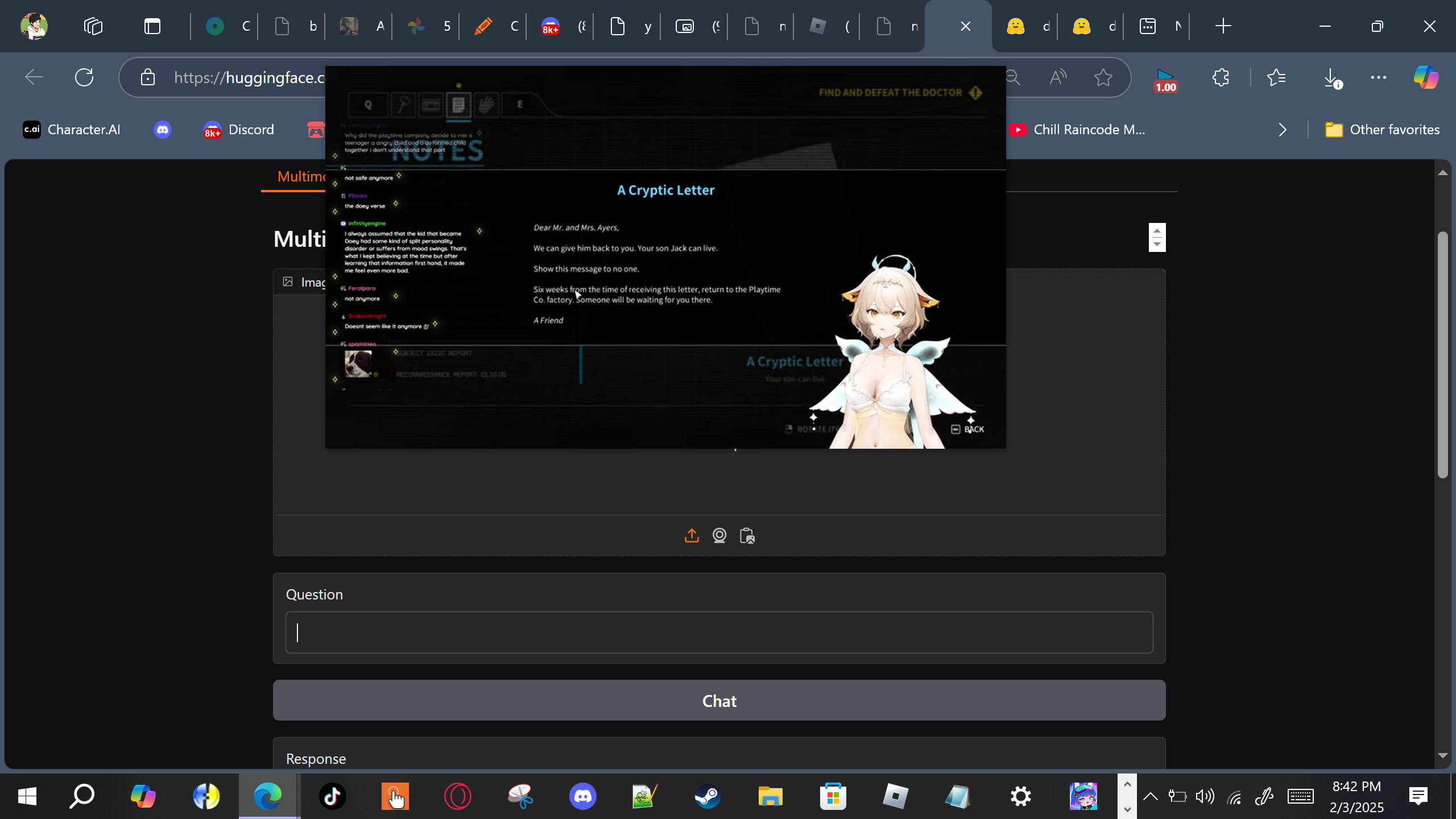The height and width of the screenshot is (819, 1456).
Task: Click the zoom magnifier icon in address bar
Action: (1013, 77)
